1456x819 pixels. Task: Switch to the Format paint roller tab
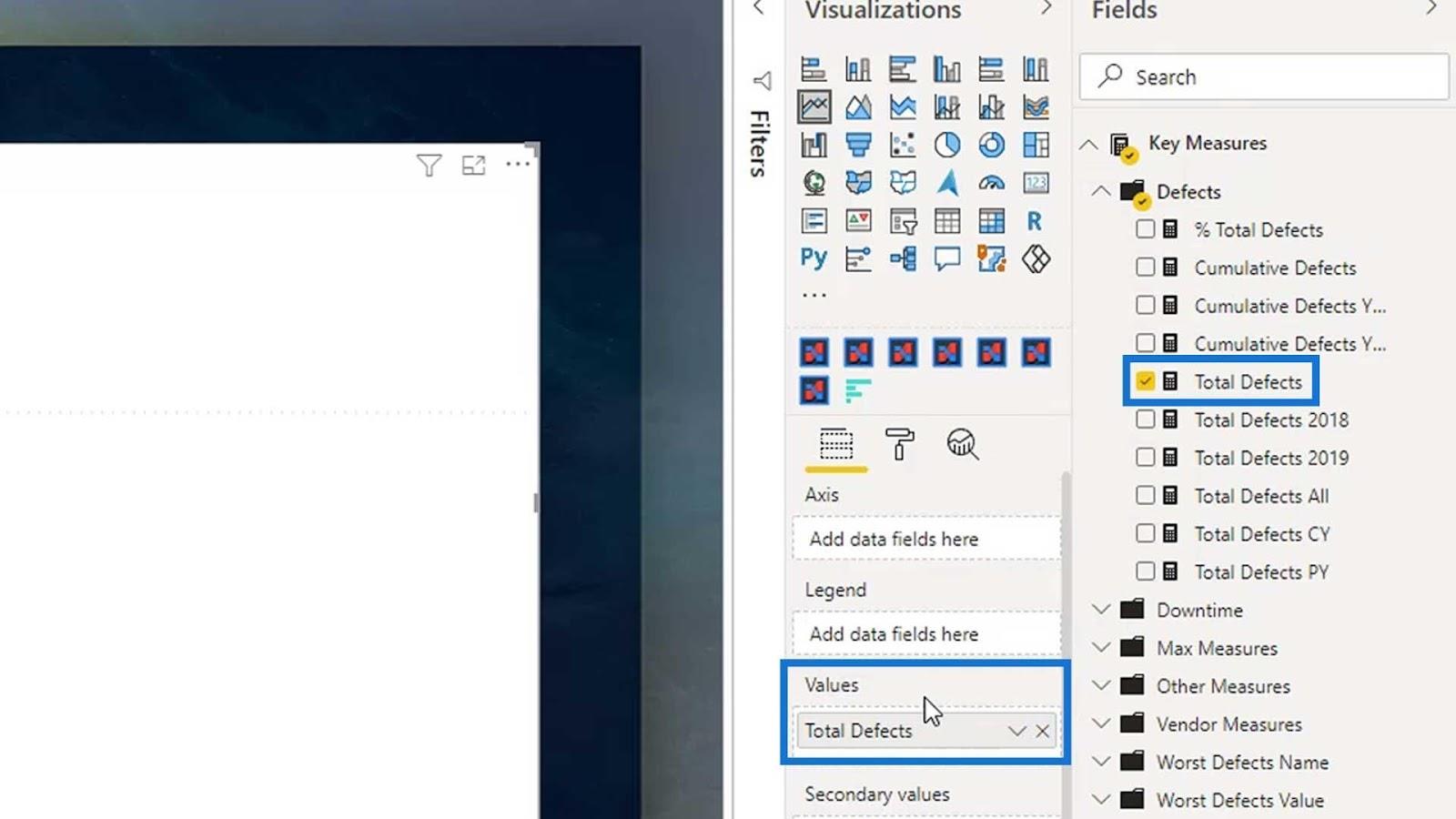point(899,444)
